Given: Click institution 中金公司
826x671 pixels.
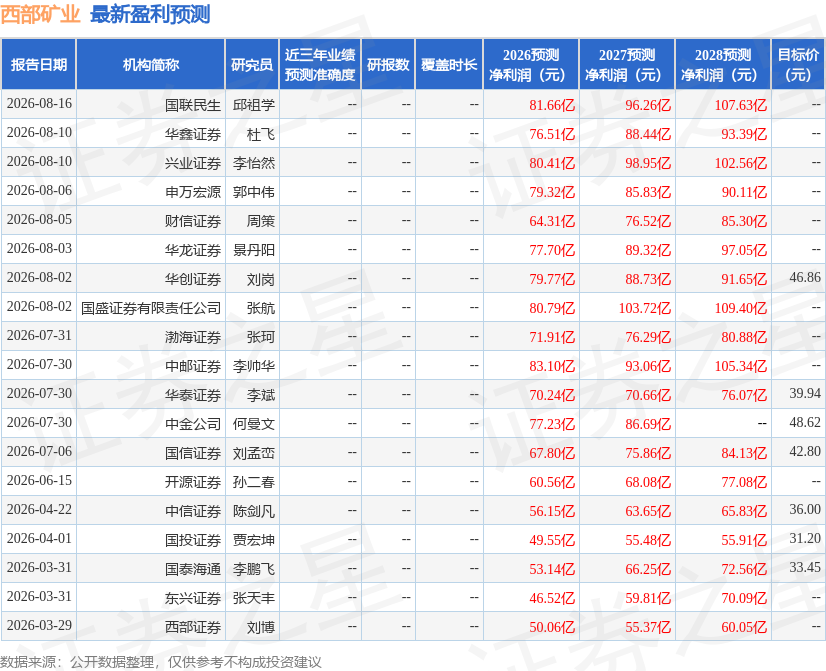Looking at the screenshot, I should (193, 424).
